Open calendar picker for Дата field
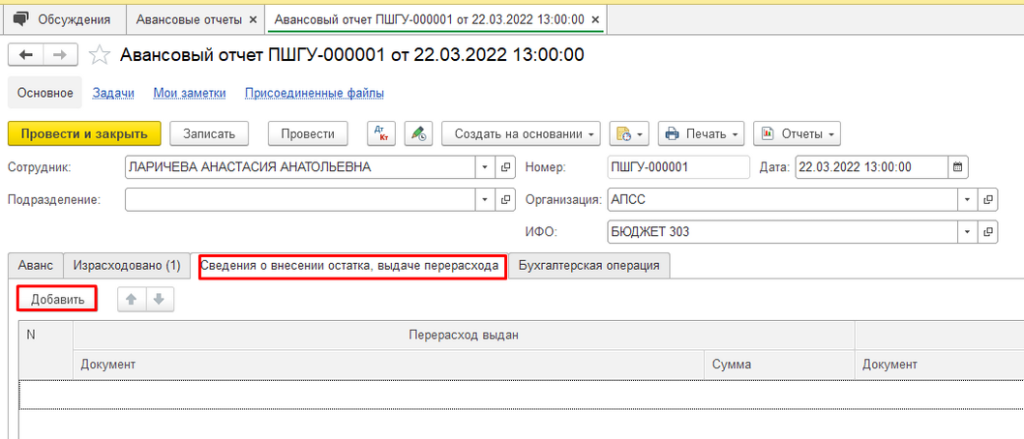Image resolution: width=1024 pixels, height=439 pixels. [x=957, y=167]
